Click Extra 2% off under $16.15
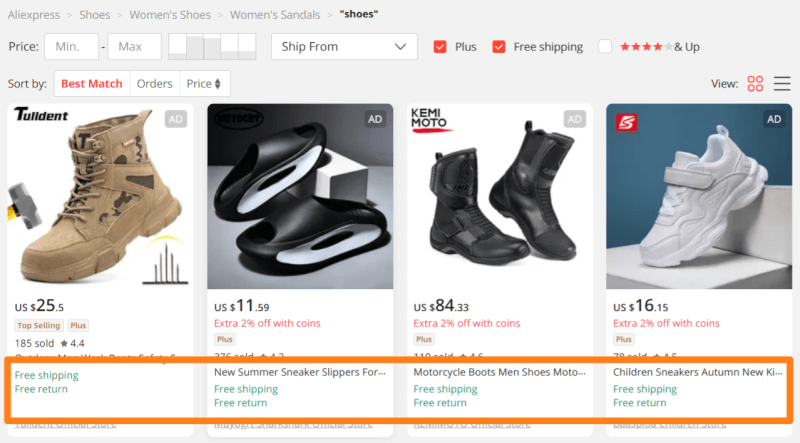This screenshot has height=443, width=800. (x=666, y=323)
